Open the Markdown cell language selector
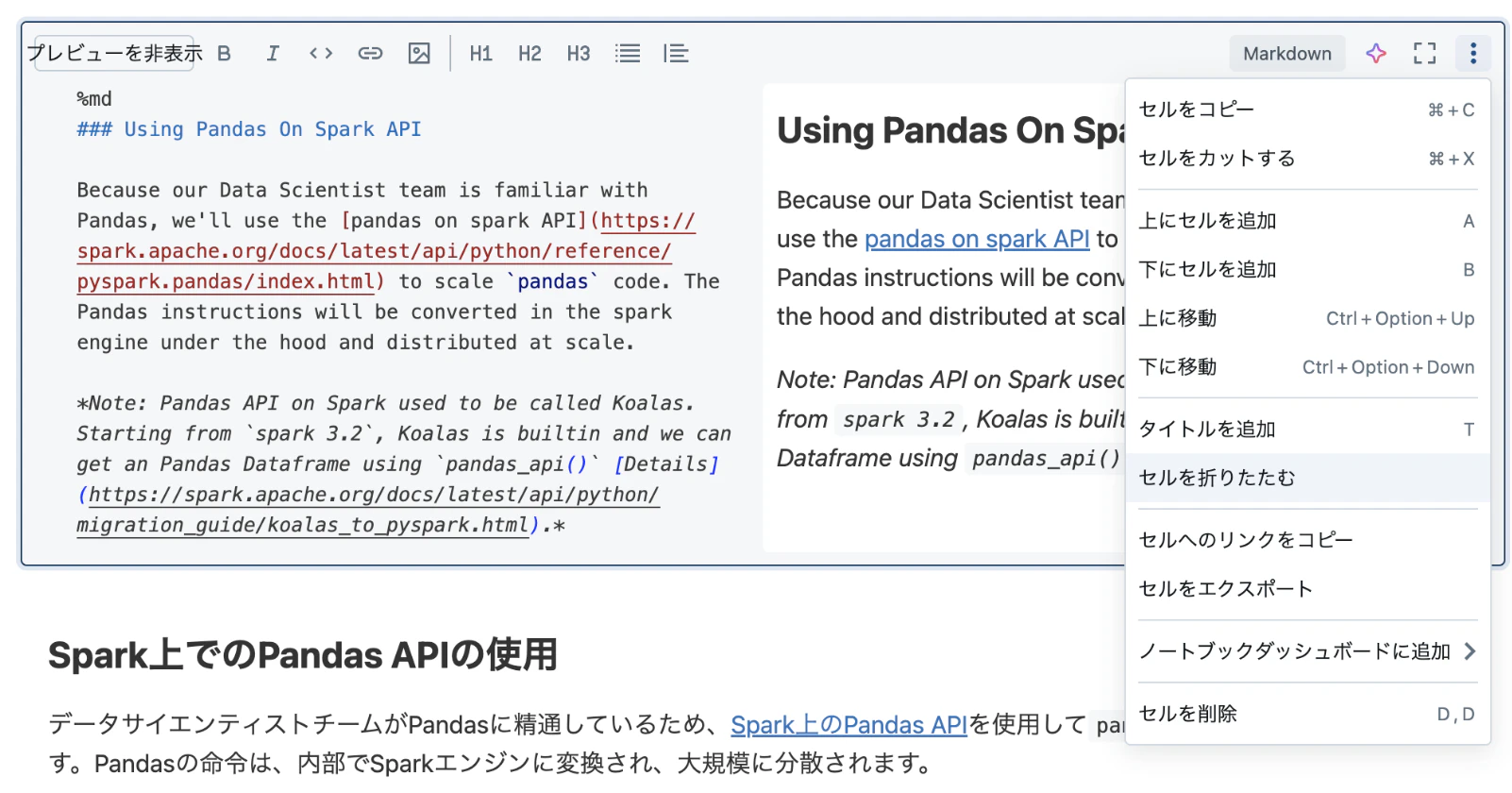 tap(1287, 54)
